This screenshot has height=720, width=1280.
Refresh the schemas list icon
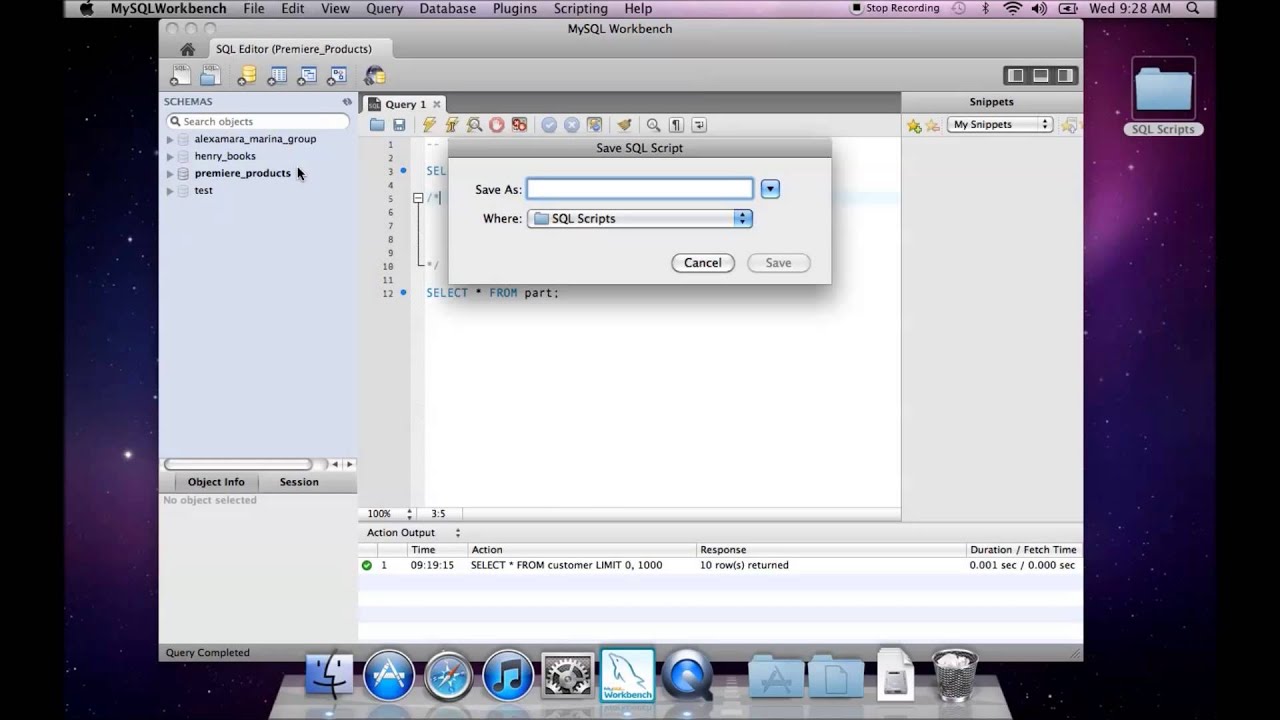(x=347, y=102)
